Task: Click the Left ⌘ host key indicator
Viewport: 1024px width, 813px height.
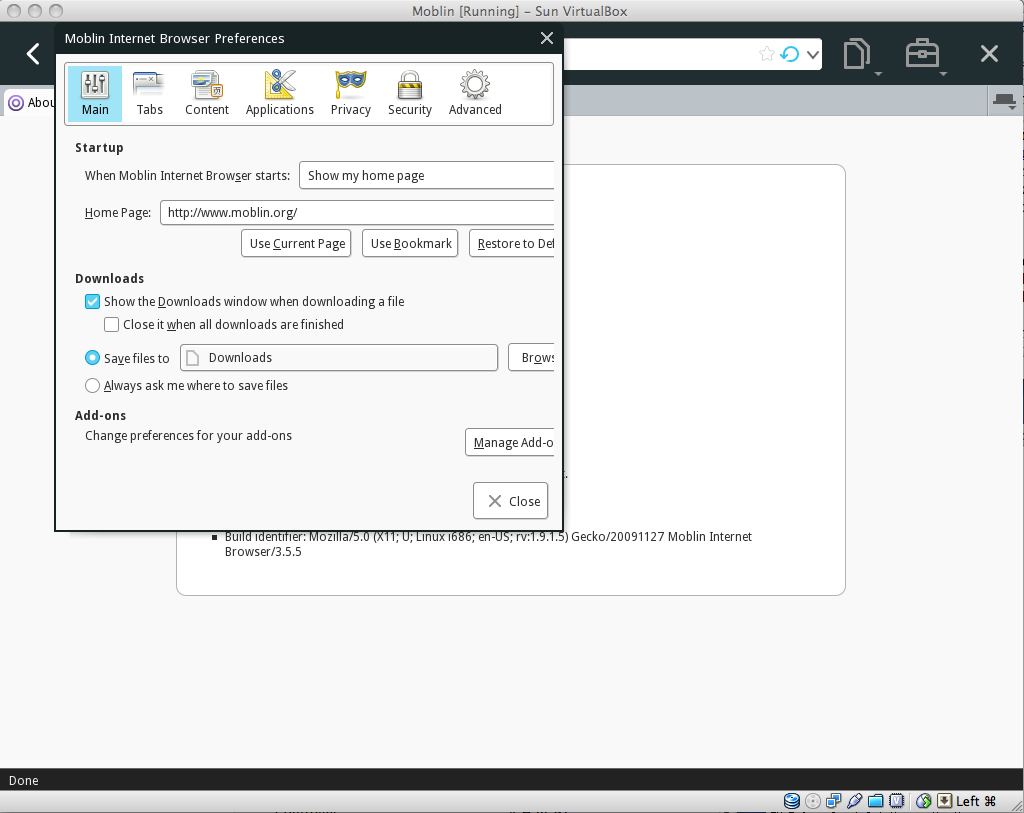Action: (976, 801)
